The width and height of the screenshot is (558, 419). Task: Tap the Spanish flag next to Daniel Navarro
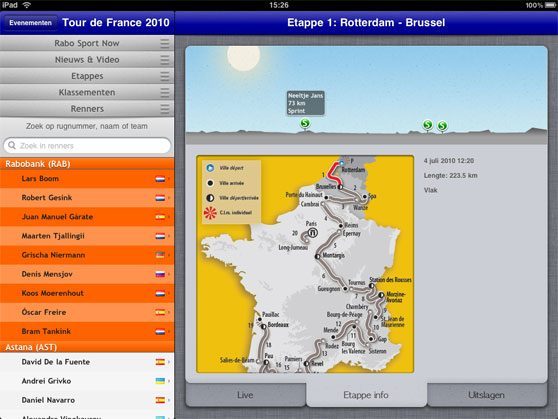[x=160, y=400]
